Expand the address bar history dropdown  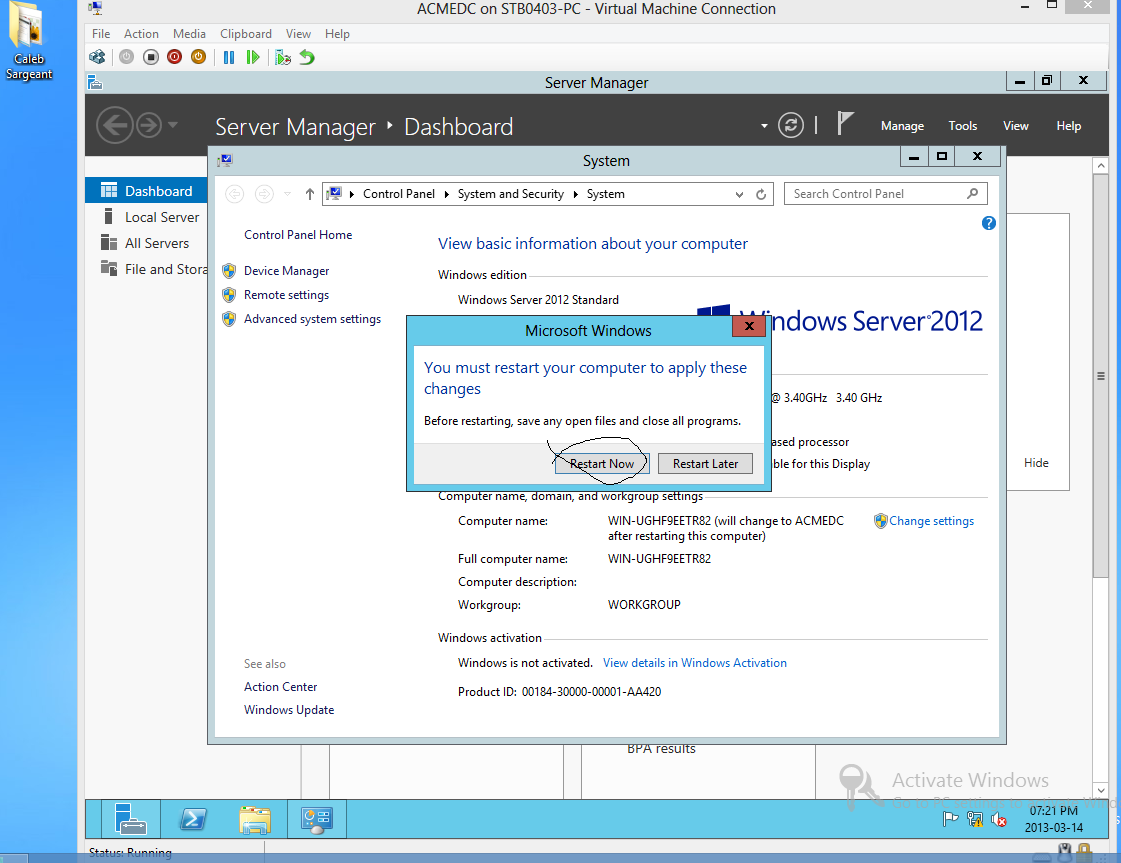click(739, 194)
